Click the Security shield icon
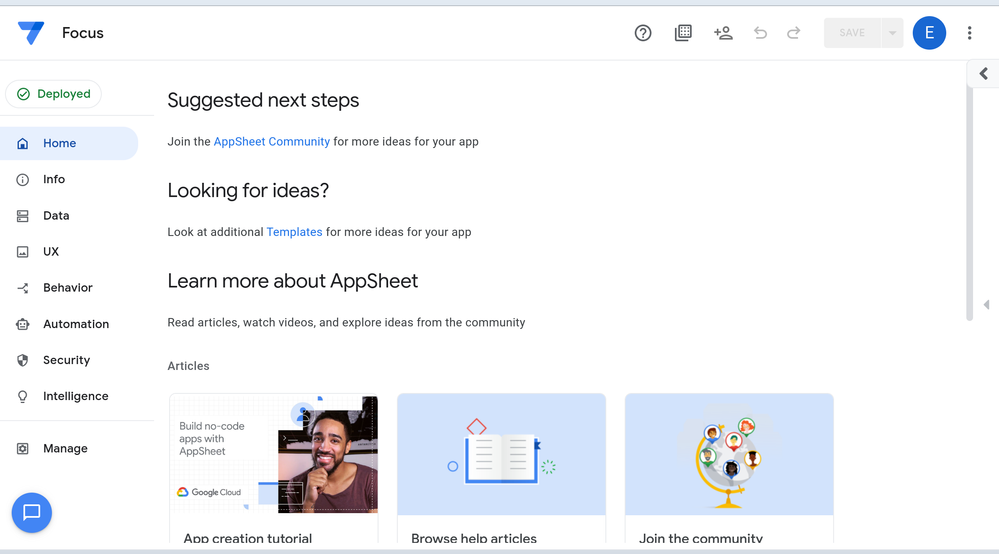This screenshot has width=999, height=554. click(x=23, y=360)
